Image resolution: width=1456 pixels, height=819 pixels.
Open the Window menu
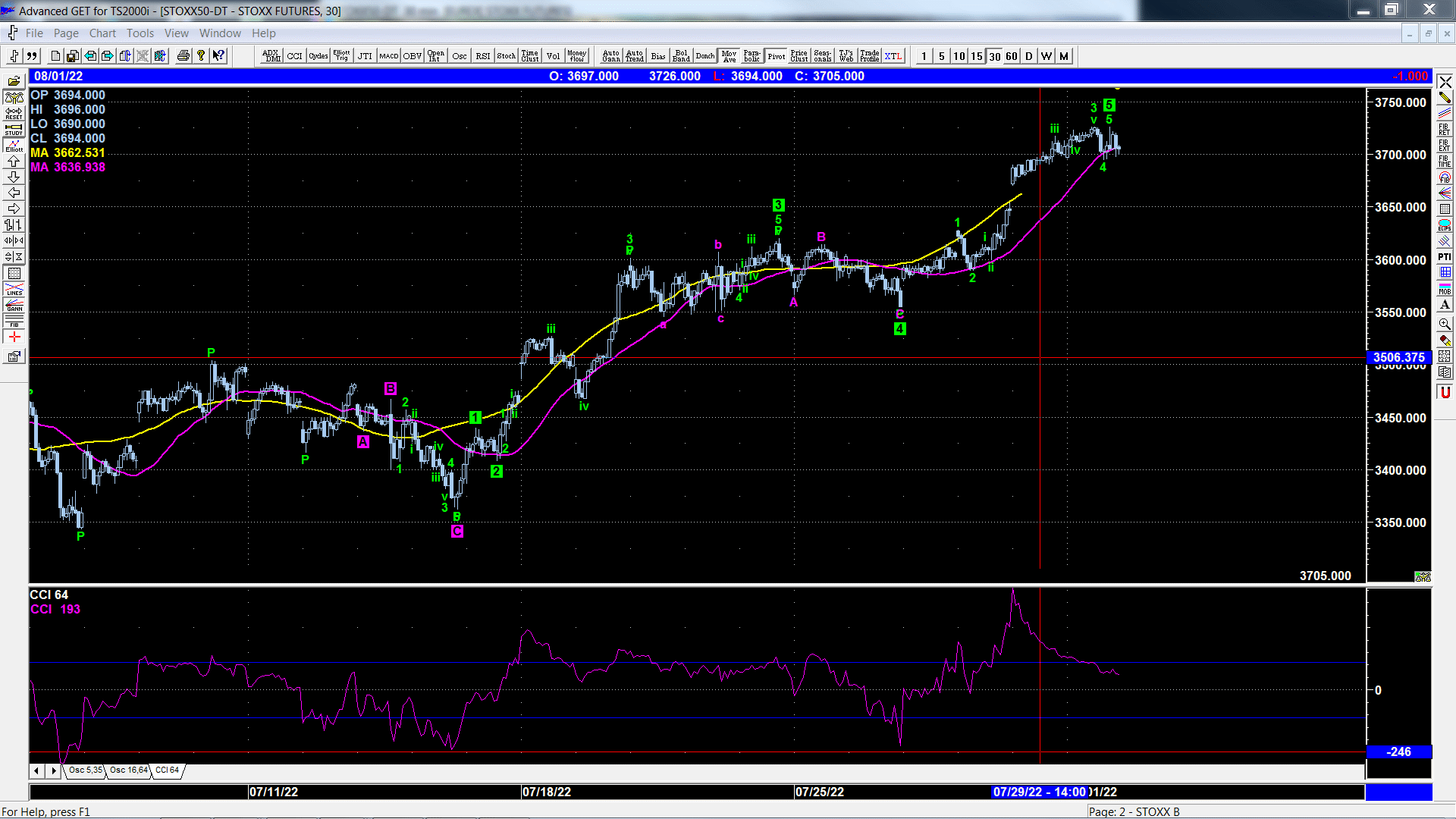point(220,33)
